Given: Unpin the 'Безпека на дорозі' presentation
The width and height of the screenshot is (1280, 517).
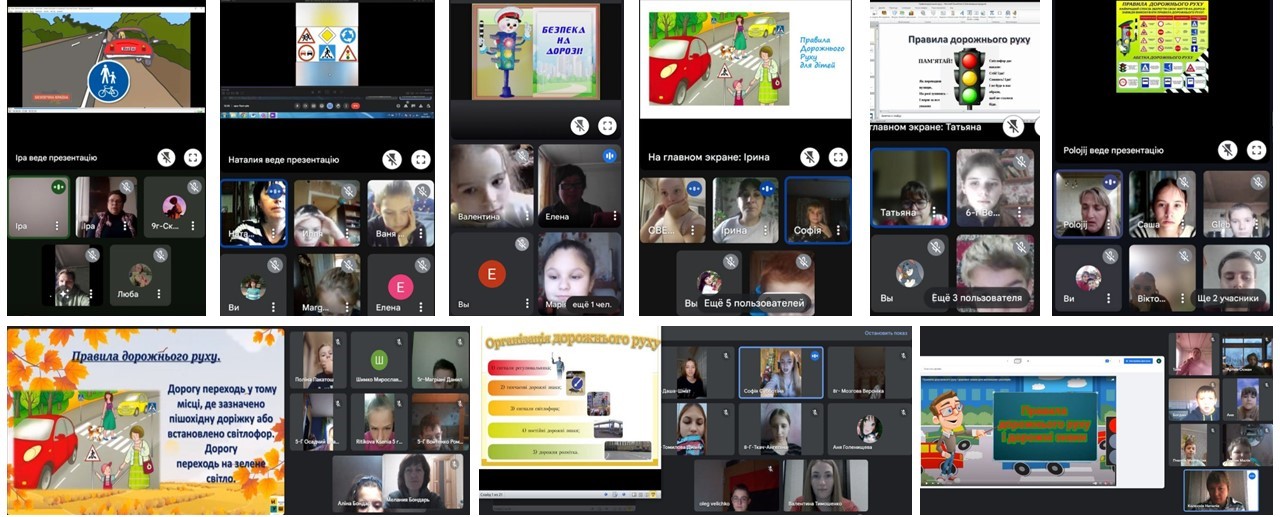Looking at the screenshot, I should [579, 126].
